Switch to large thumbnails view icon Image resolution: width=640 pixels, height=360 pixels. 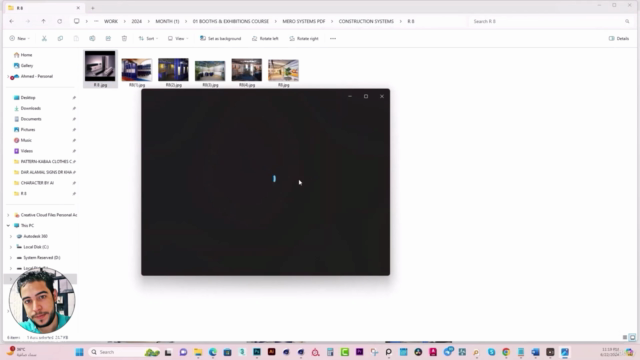(632, 337)
